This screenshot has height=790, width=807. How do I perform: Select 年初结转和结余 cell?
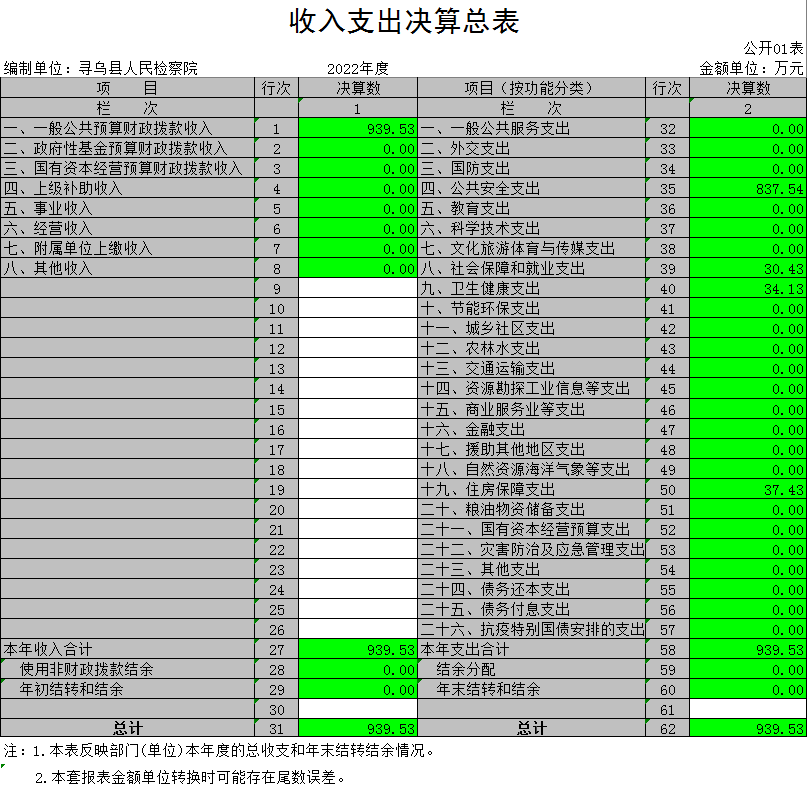pyautogui.click(x=128, y=690)
